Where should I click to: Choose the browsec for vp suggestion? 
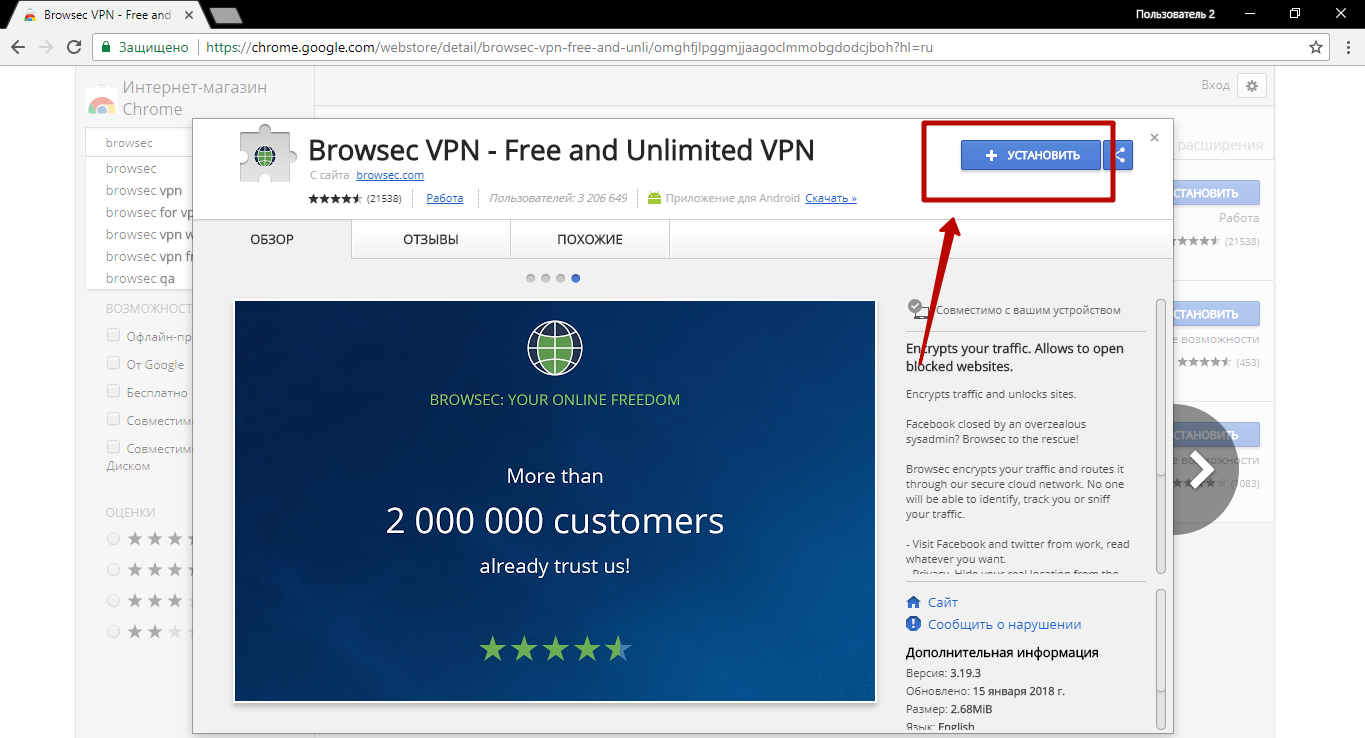pos(148,212)
